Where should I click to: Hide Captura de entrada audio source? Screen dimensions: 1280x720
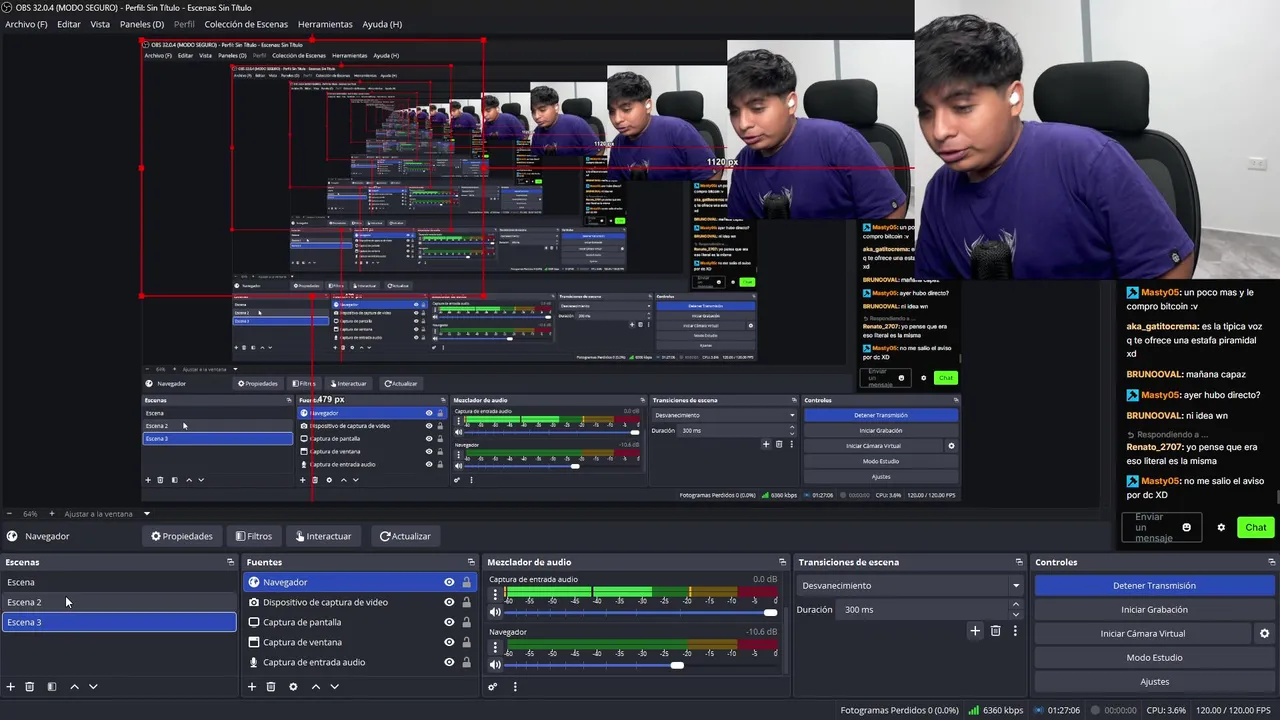449,662
